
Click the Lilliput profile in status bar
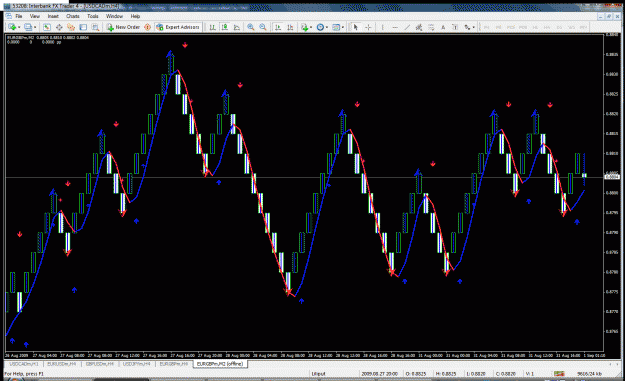point(318,374)
